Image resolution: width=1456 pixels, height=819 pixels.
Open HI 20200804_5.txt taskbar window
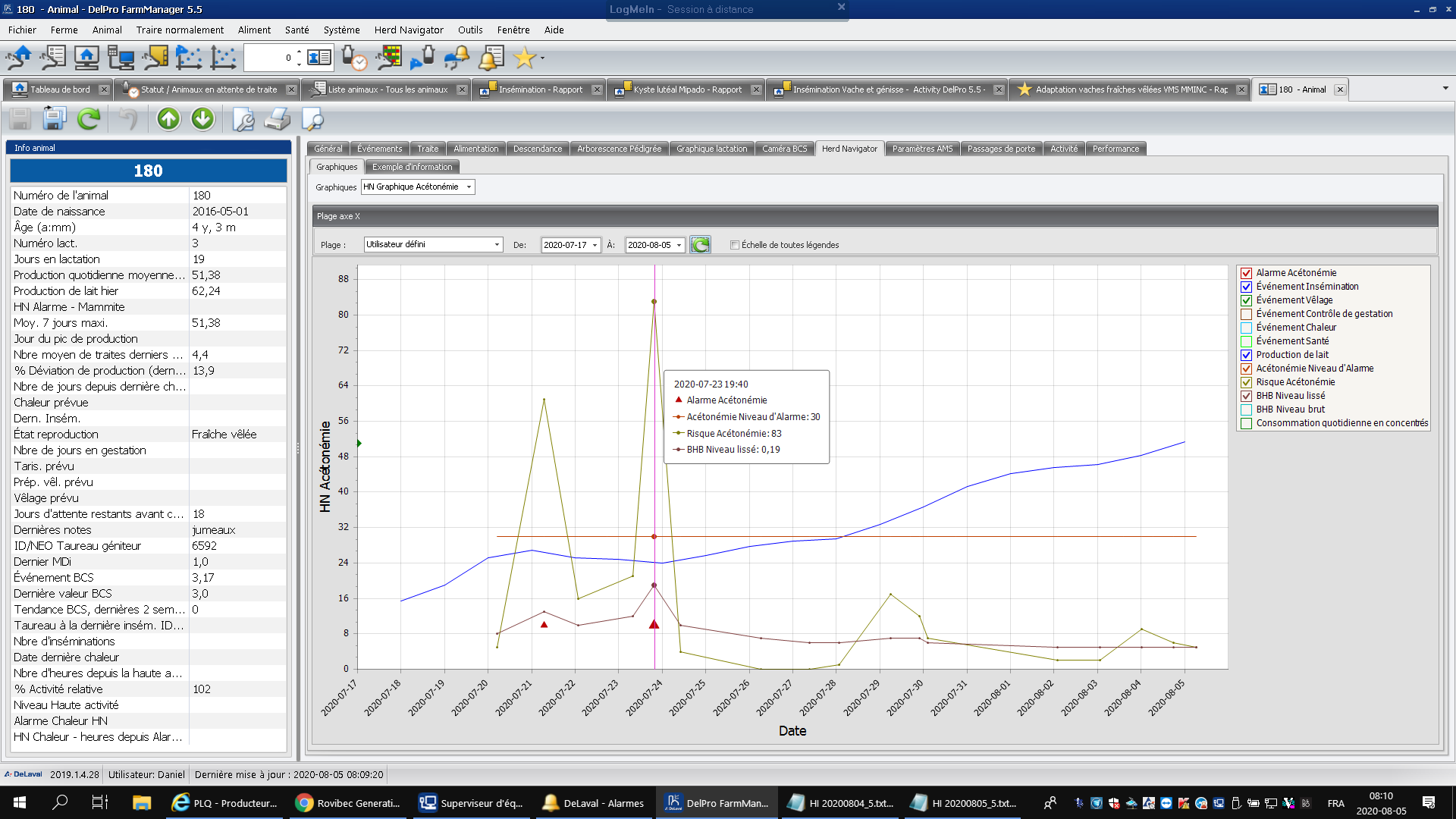coord(840,802)
